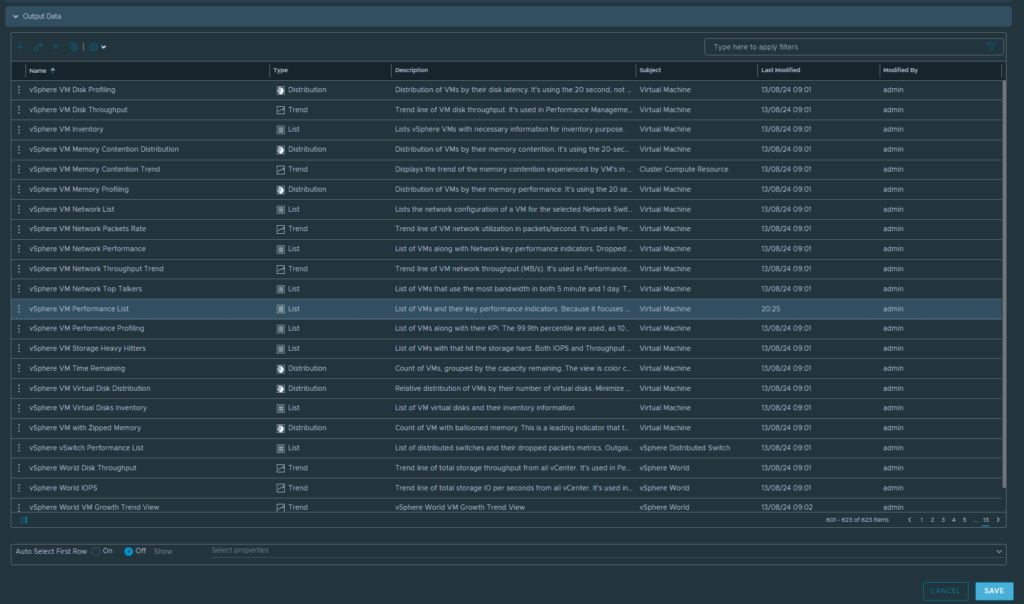The height and width of the screenshot is (604, 1024).
Task: Open row menu for vSphere VM Virtual Disk Distribution
Action: pyautogui.click(x=19, y=389)
